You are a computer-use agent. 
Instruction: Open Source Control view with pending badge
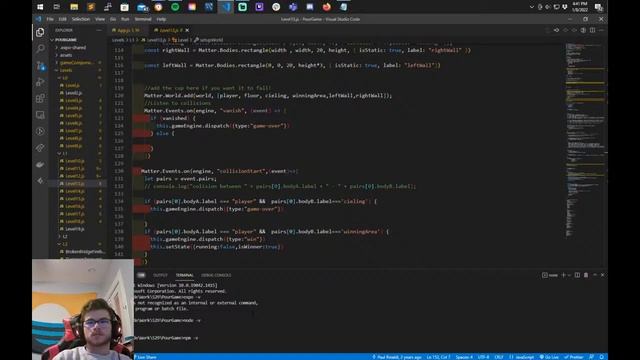tap(40, 65)
